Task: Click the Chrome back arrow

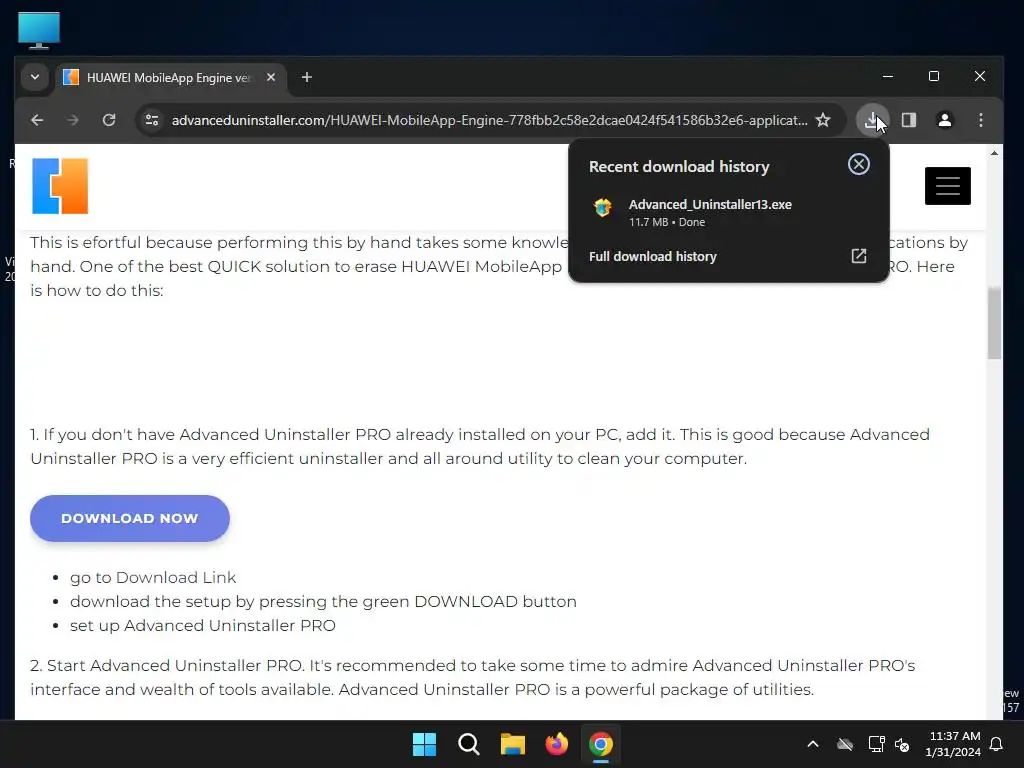Action: click(37, 120)
